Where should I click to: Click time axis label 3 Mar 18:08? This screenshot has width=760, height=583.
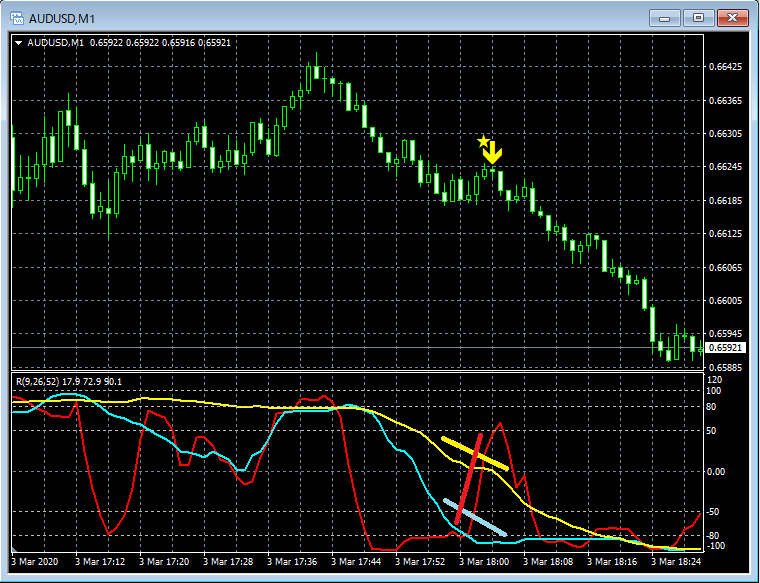[548, 562]
